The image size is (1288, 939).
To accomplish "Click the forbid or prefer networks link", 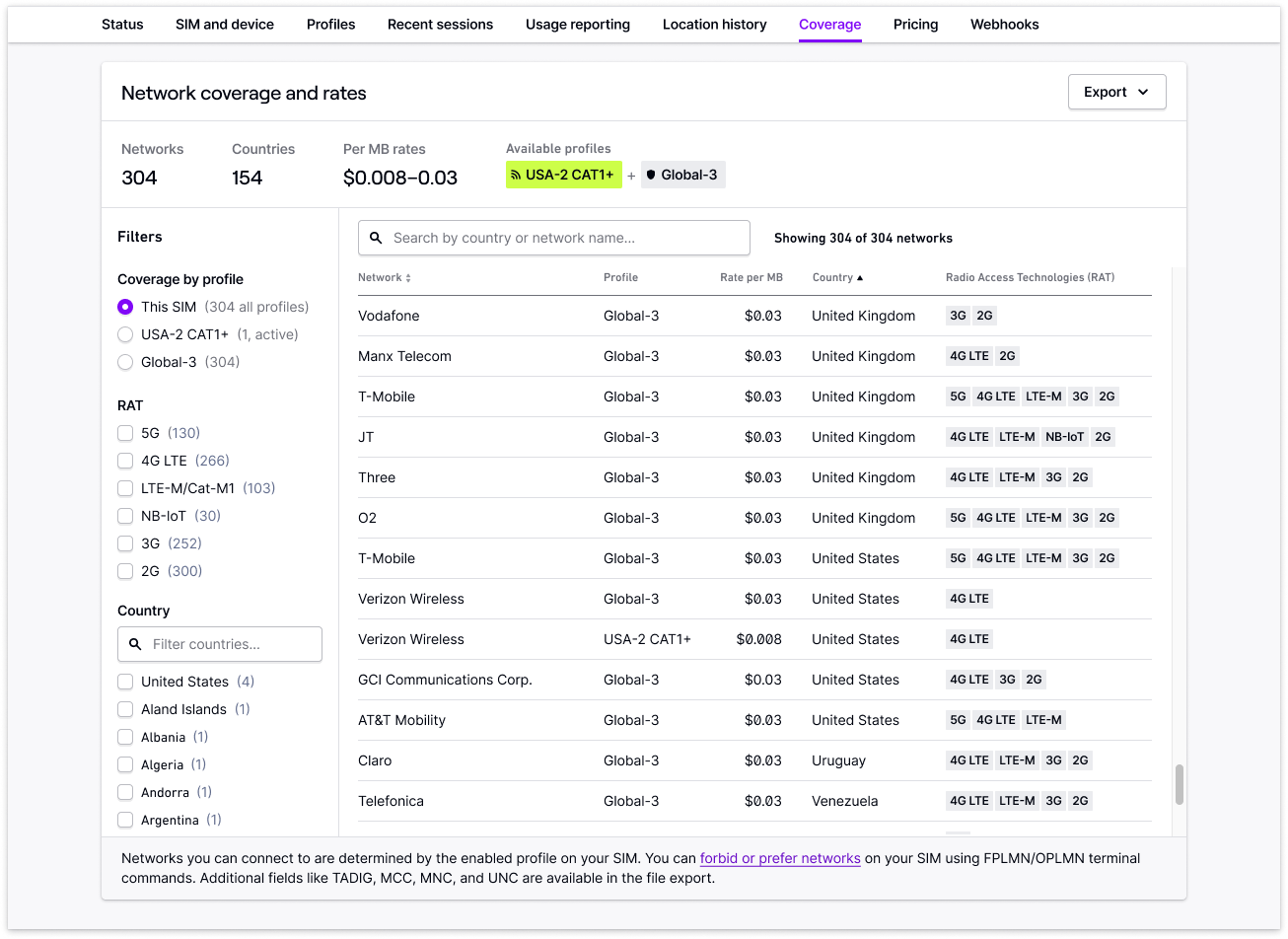I will click(780, 858).
